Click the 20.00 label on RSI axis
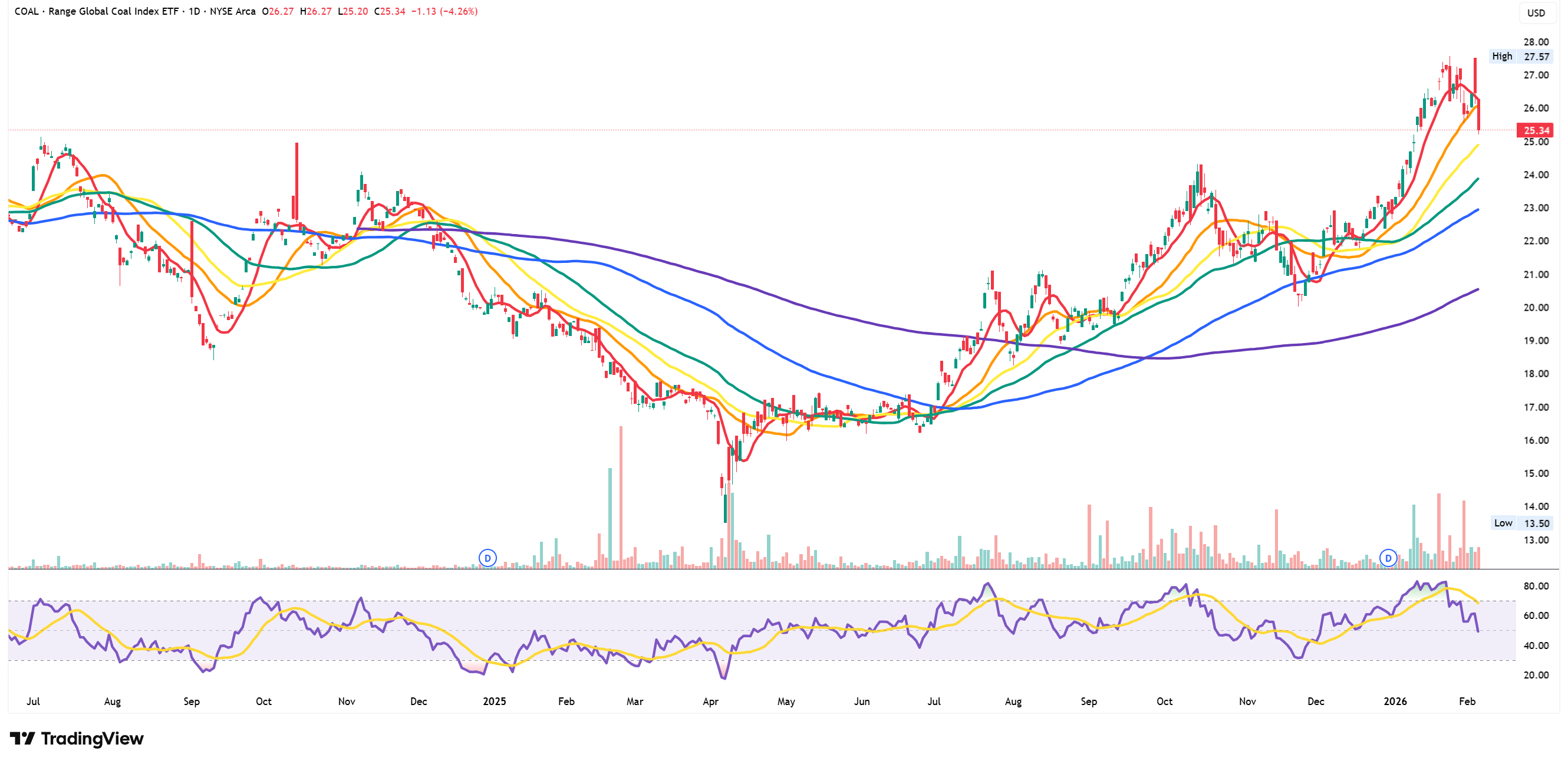The image size is (1568, 764). point(1536,674)
